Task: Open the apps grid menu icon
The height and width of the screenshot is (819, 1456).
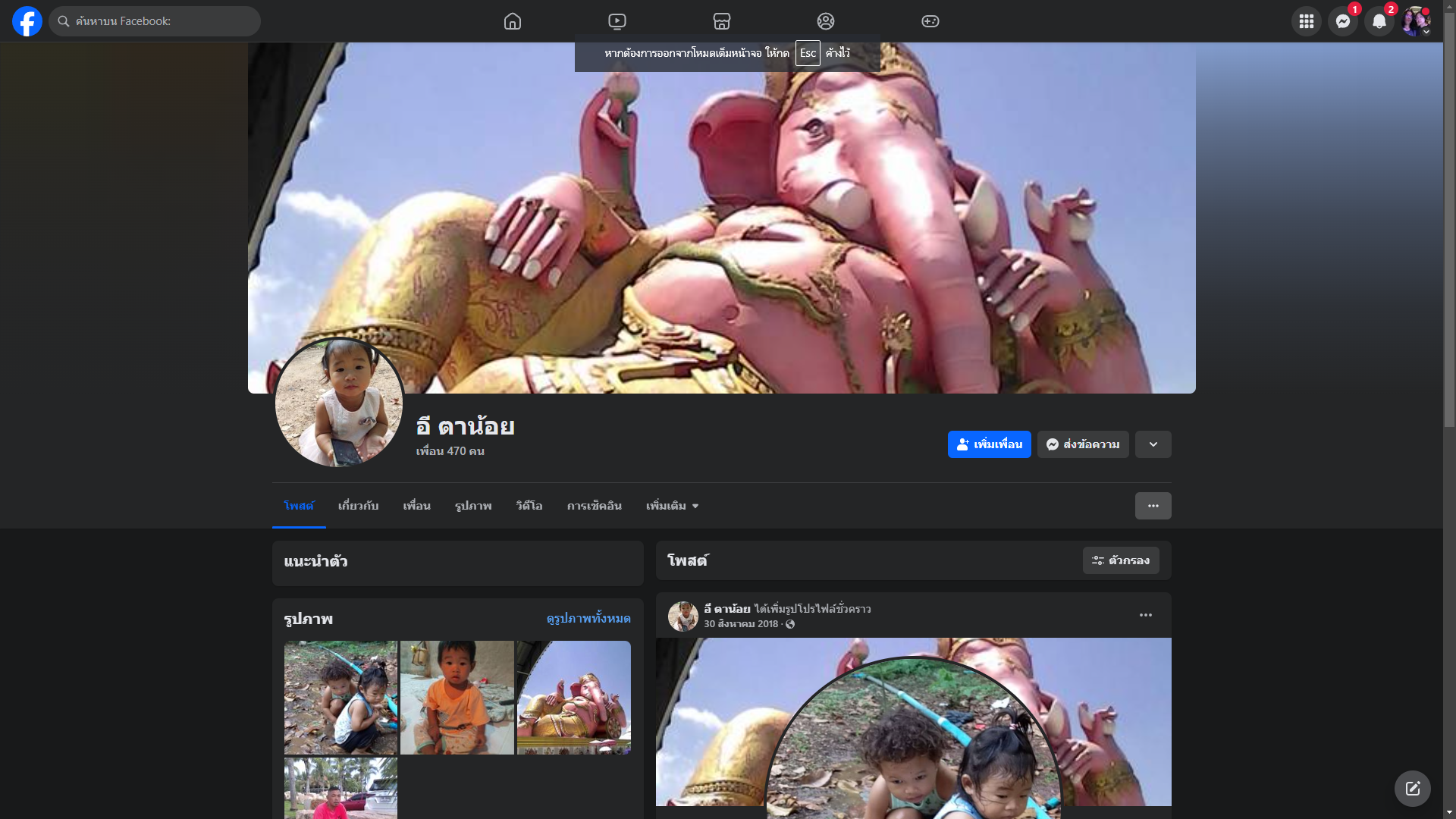Action: 1306,21
